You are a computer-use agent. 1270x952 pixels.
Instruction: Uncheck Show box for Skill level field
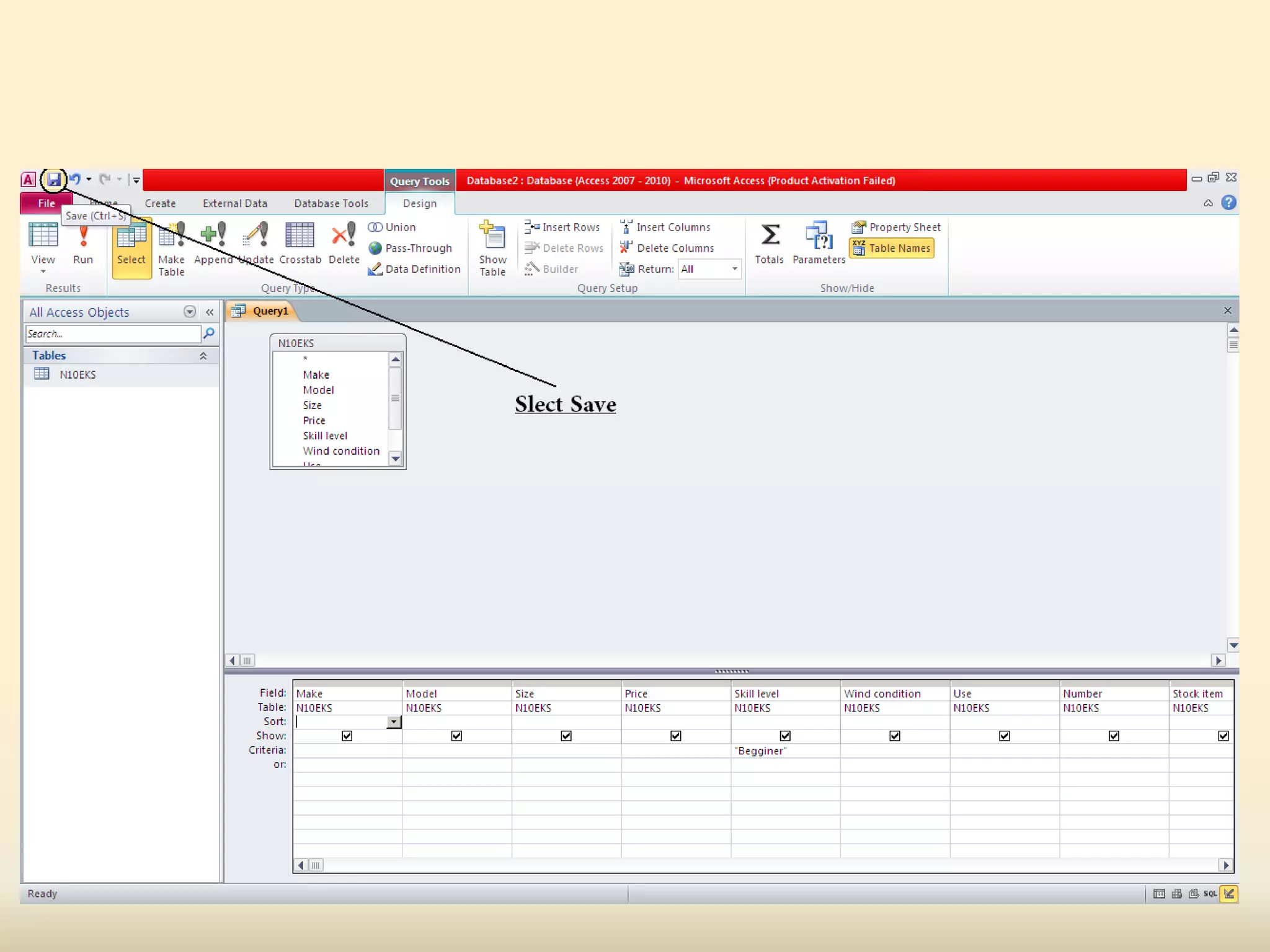click(785, 736)
